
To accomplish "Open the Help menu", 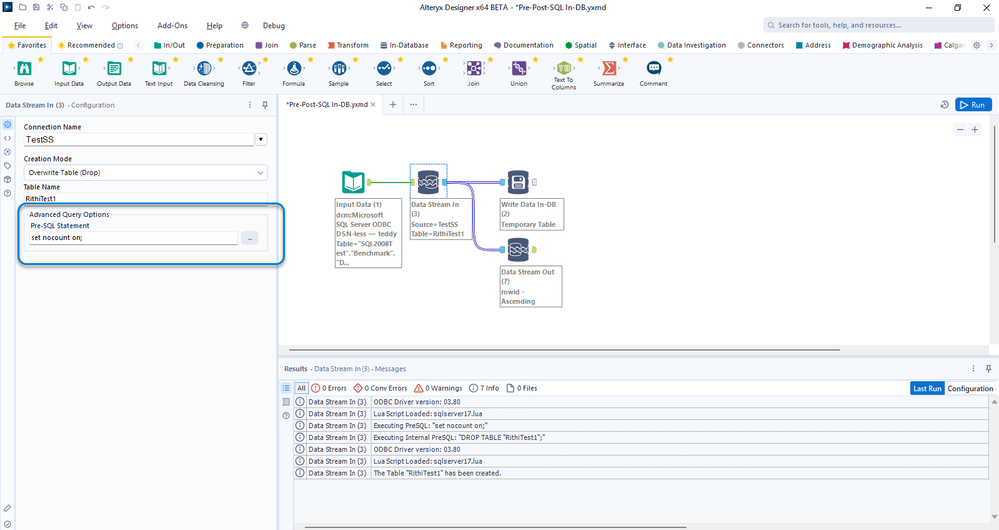I will click(x=214, y=25).
